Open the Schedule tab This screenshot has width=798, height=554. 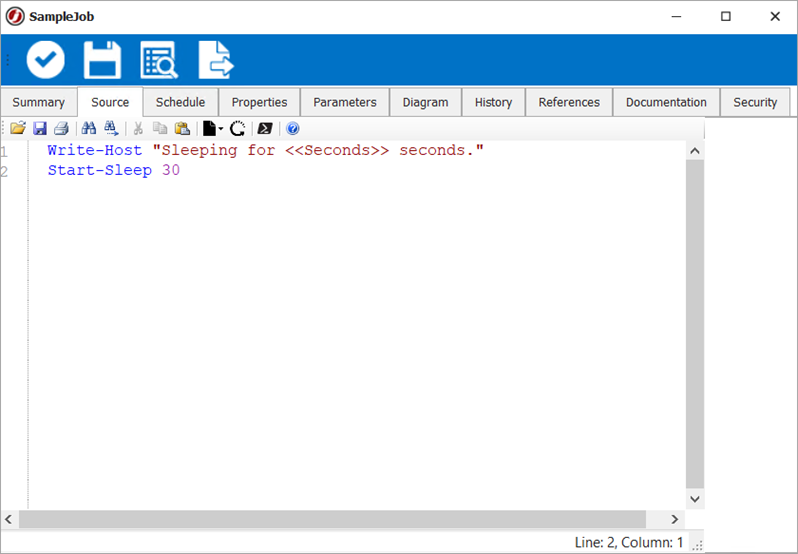[x=181, y=102]
